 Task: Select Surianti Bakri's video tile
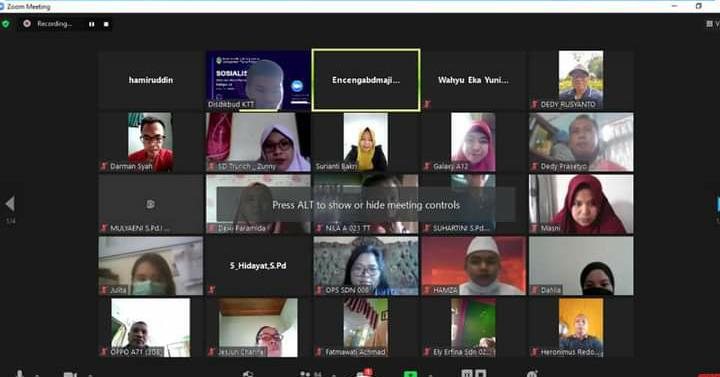tap(366, 142)
